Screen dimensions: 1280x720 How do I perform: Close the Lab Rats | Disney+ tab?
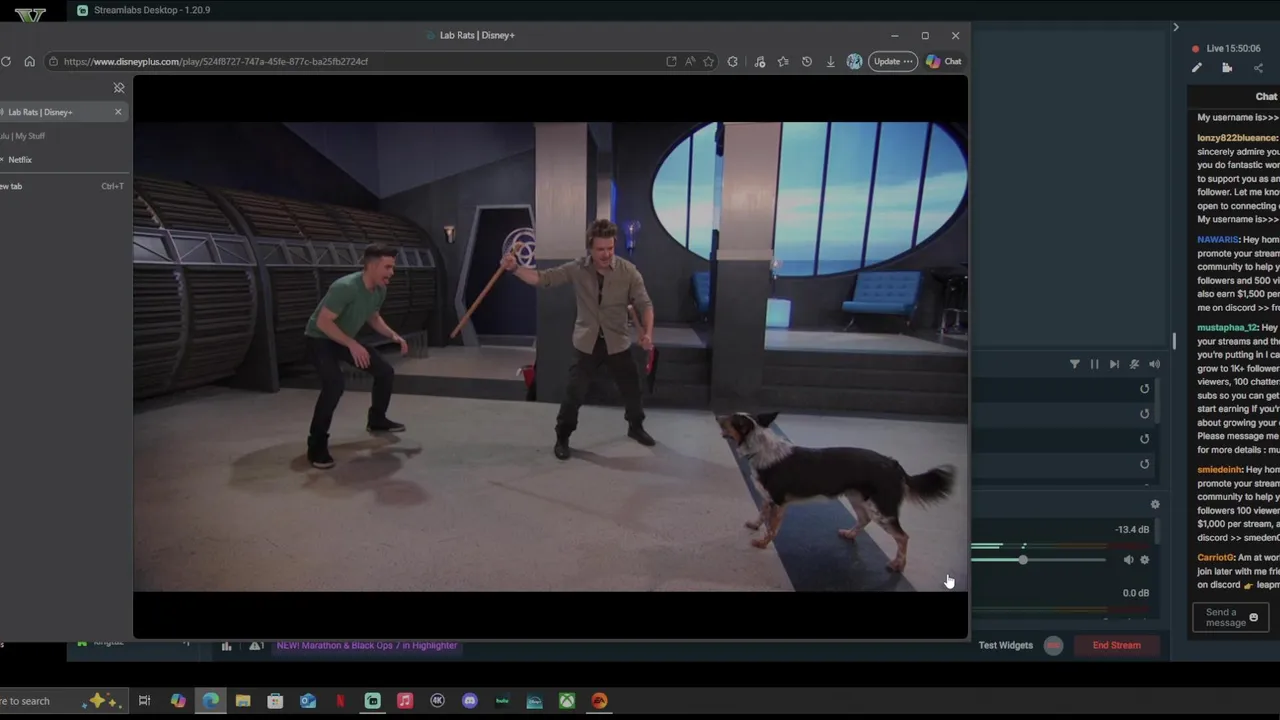click(118, 112)
